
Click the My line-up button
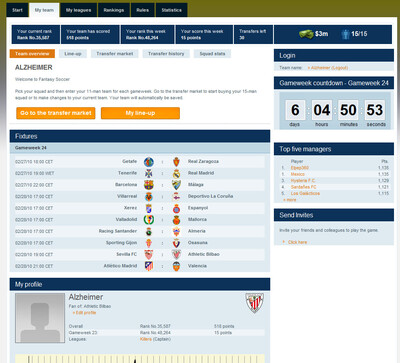tap(140, 113)
